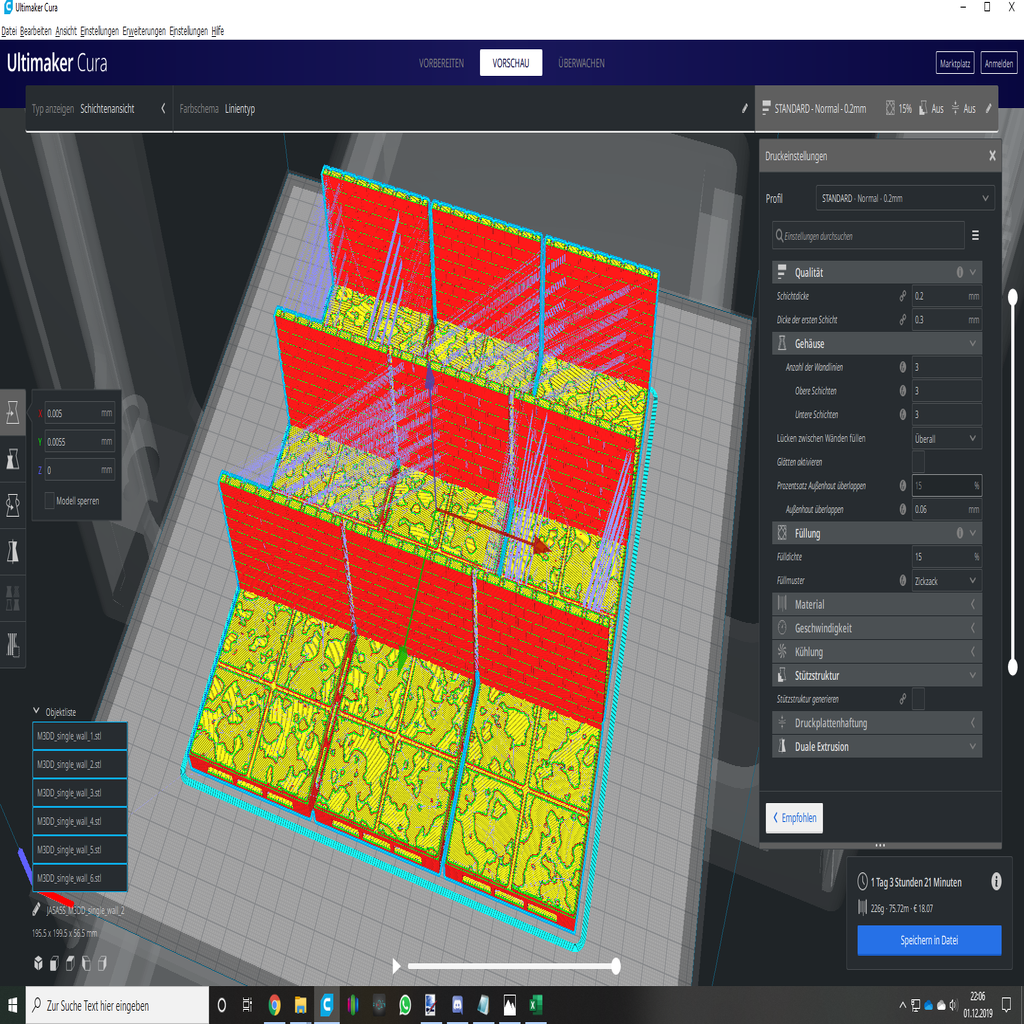Open Google Chrome from the taskbar
This screenshot has width=1024, height=1024.
pos(274,1004)
